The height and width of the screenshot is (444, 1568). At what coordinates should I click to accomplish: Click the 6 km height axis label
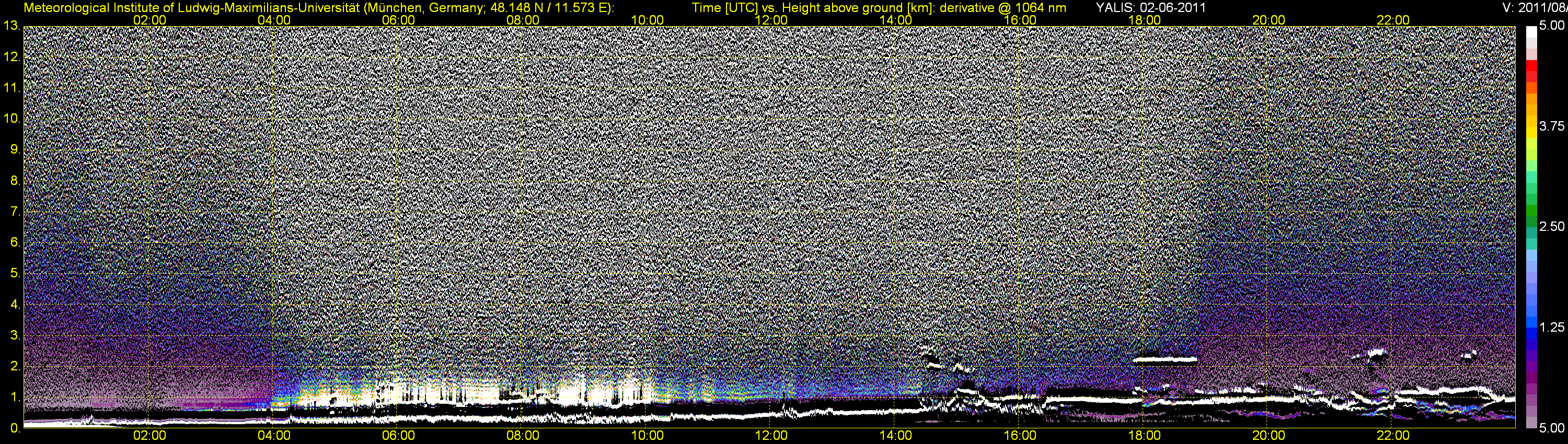pyautogui.click(x=15, y=242)
